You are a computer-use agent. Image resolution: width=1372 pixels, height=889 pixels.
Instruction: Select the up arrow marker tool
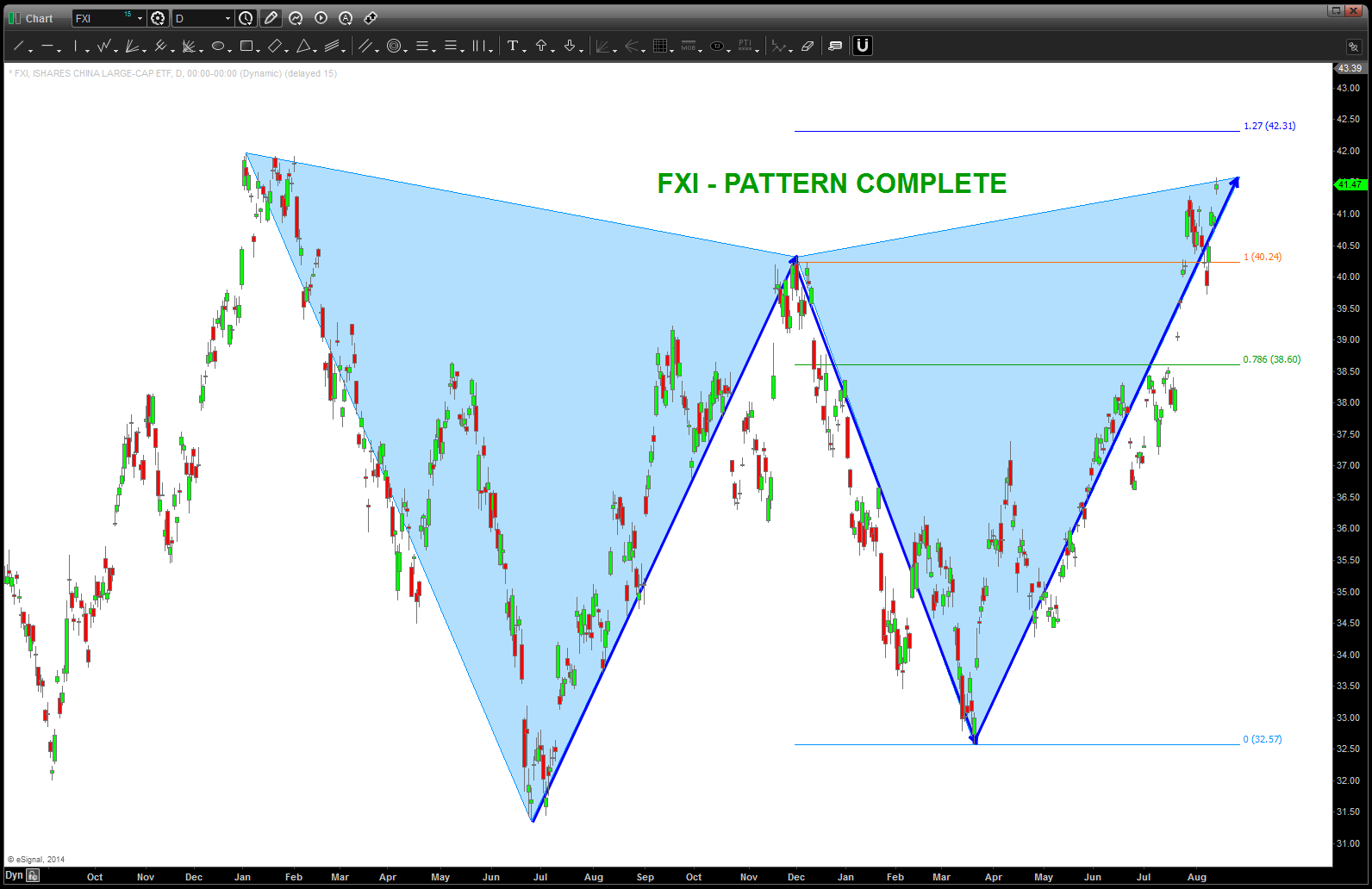coord(541,47)
